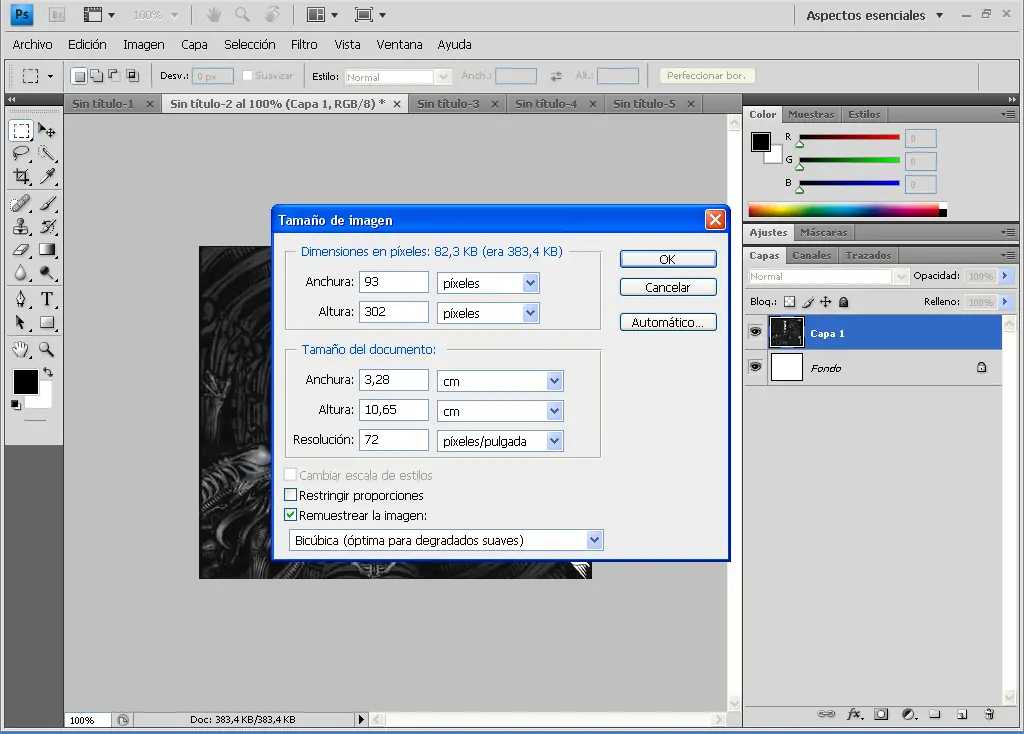Select the Path Selection tool
This screenshot has height=734, width=1024.
(22, 323)
